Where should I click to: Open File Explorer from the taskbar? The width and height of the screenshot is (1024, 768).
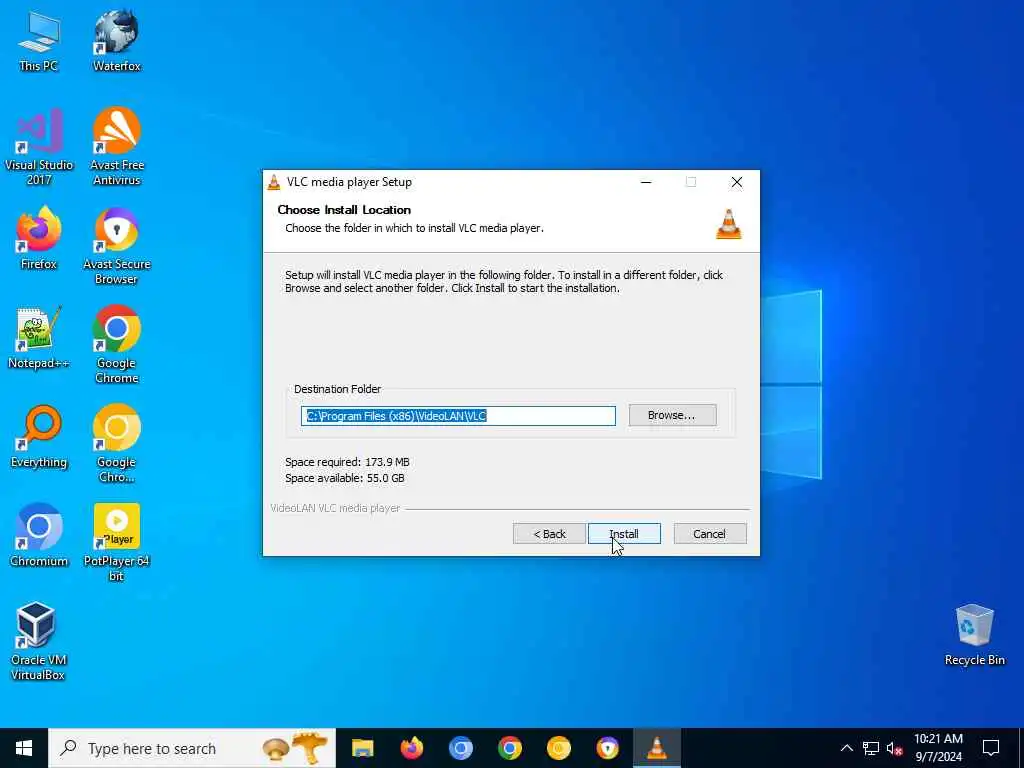[362, 748]
